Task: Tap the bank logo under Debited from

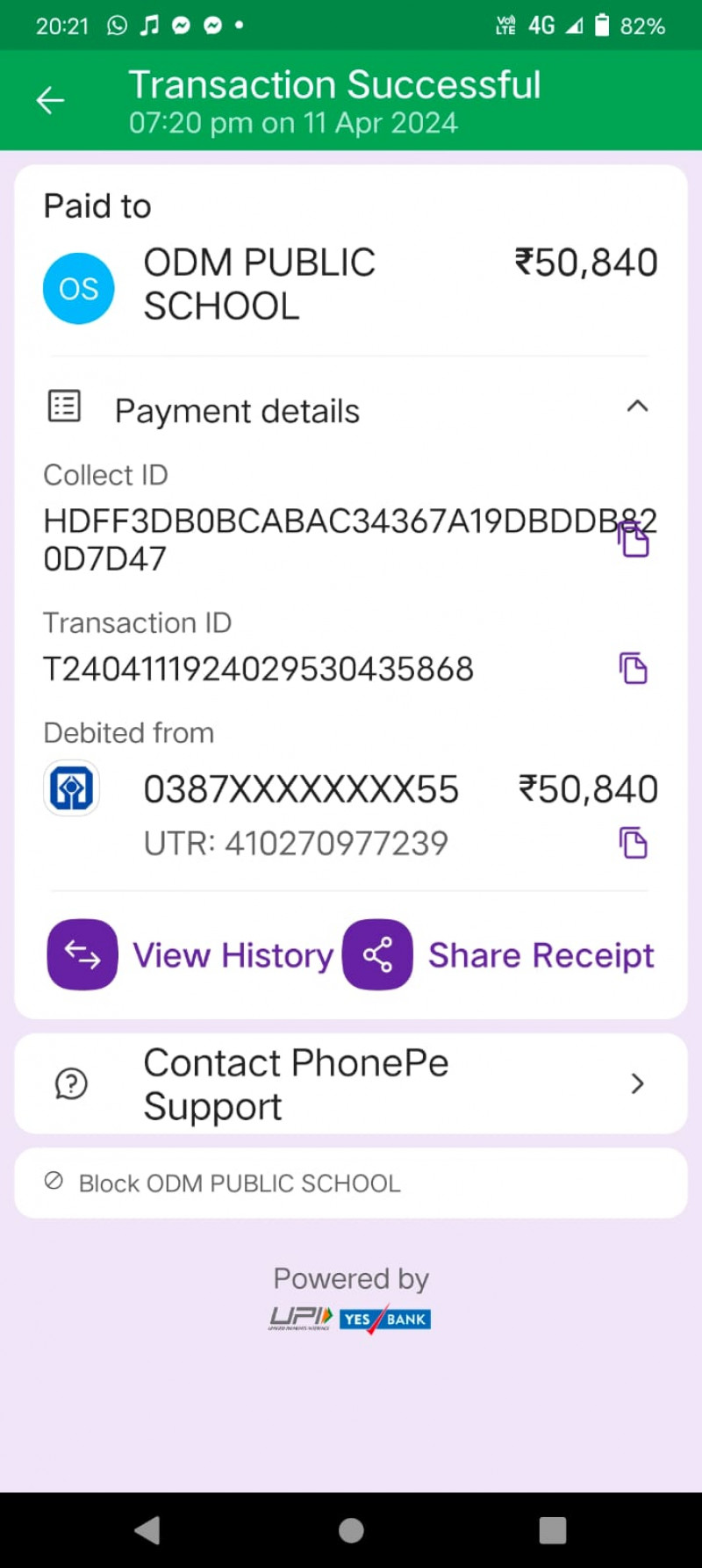Action: click(71, 788)
